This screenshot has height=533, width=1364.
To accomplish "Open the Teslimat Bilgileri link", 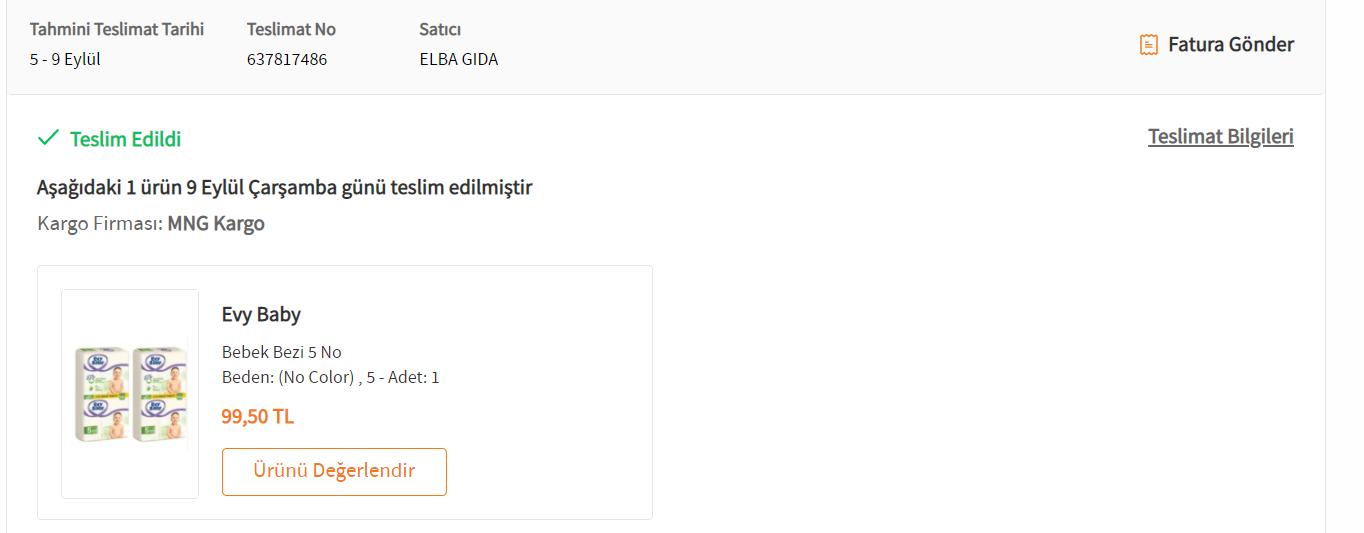I will pyautogui.click(x=1220, y=136).
